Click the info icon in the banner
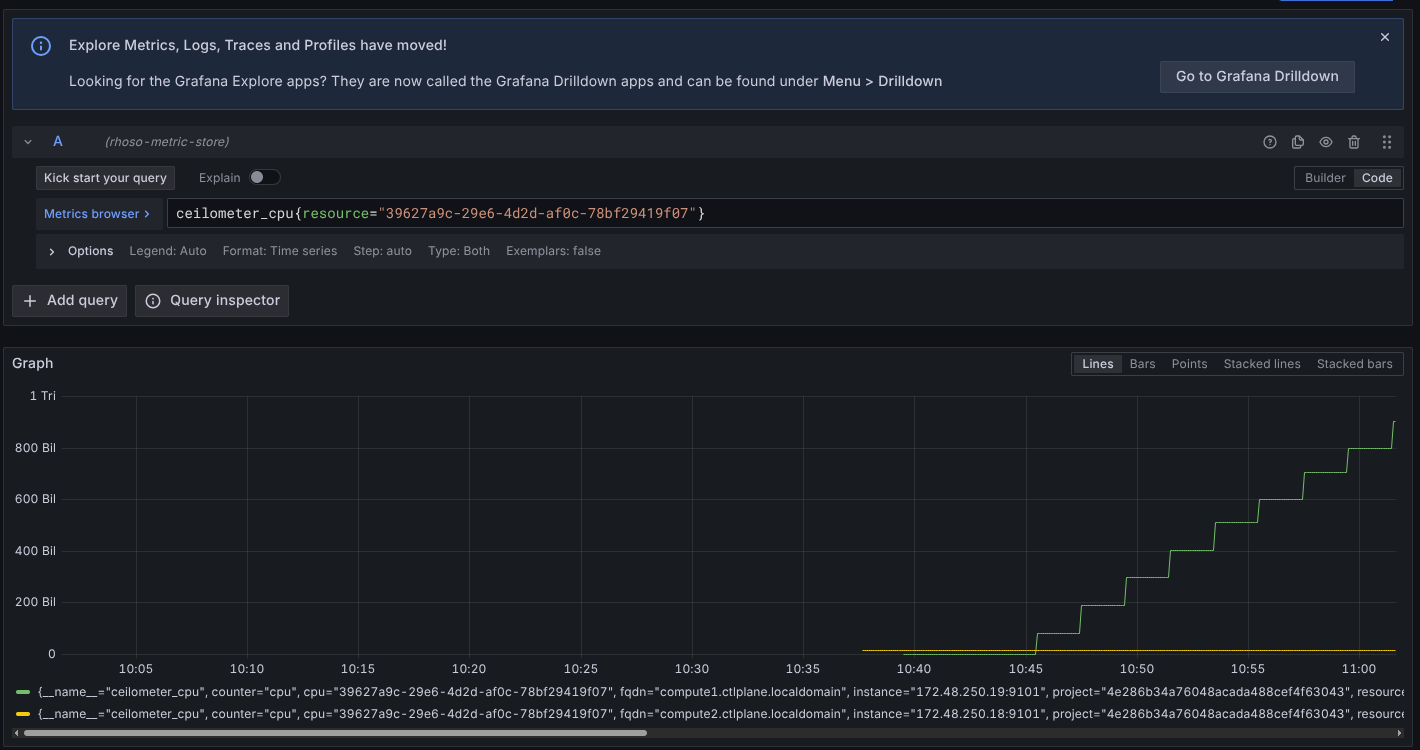1420x750 pixels. coord(41,46)
